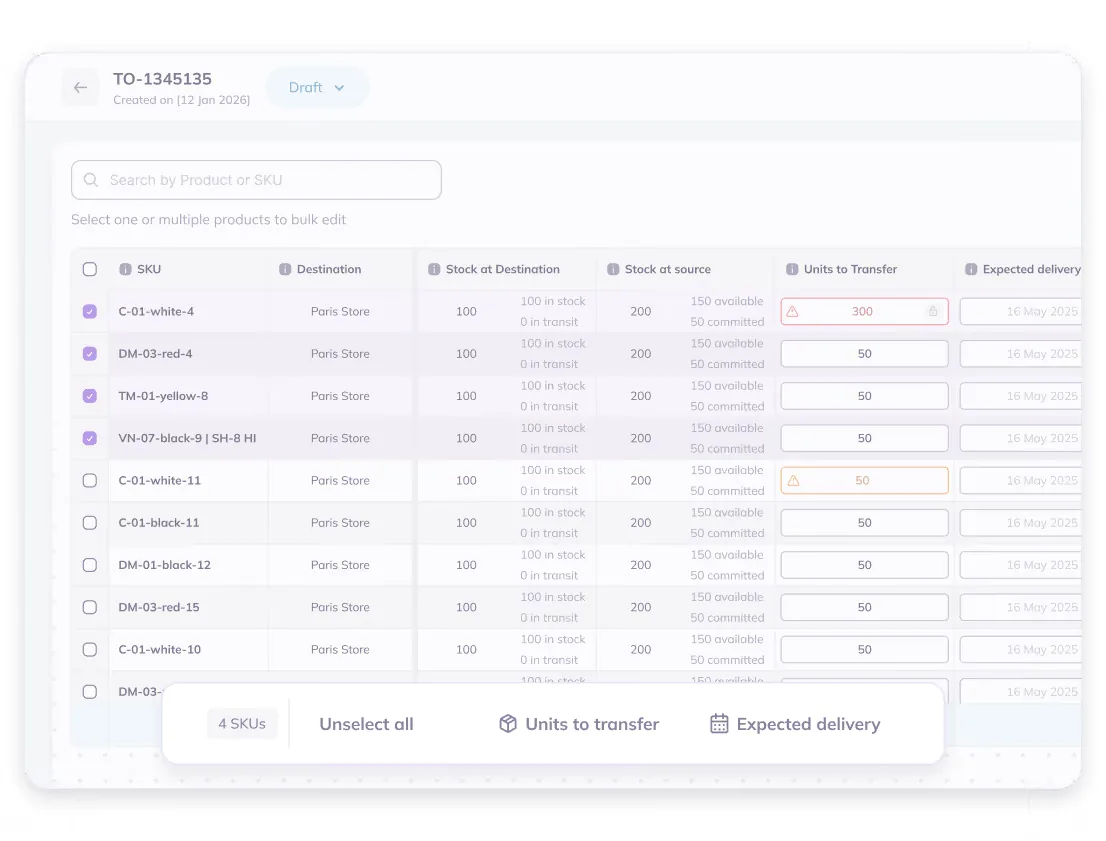Check the C-01-white-10 row checkbox
The image size is (1106, 841).
coord(90,650)
